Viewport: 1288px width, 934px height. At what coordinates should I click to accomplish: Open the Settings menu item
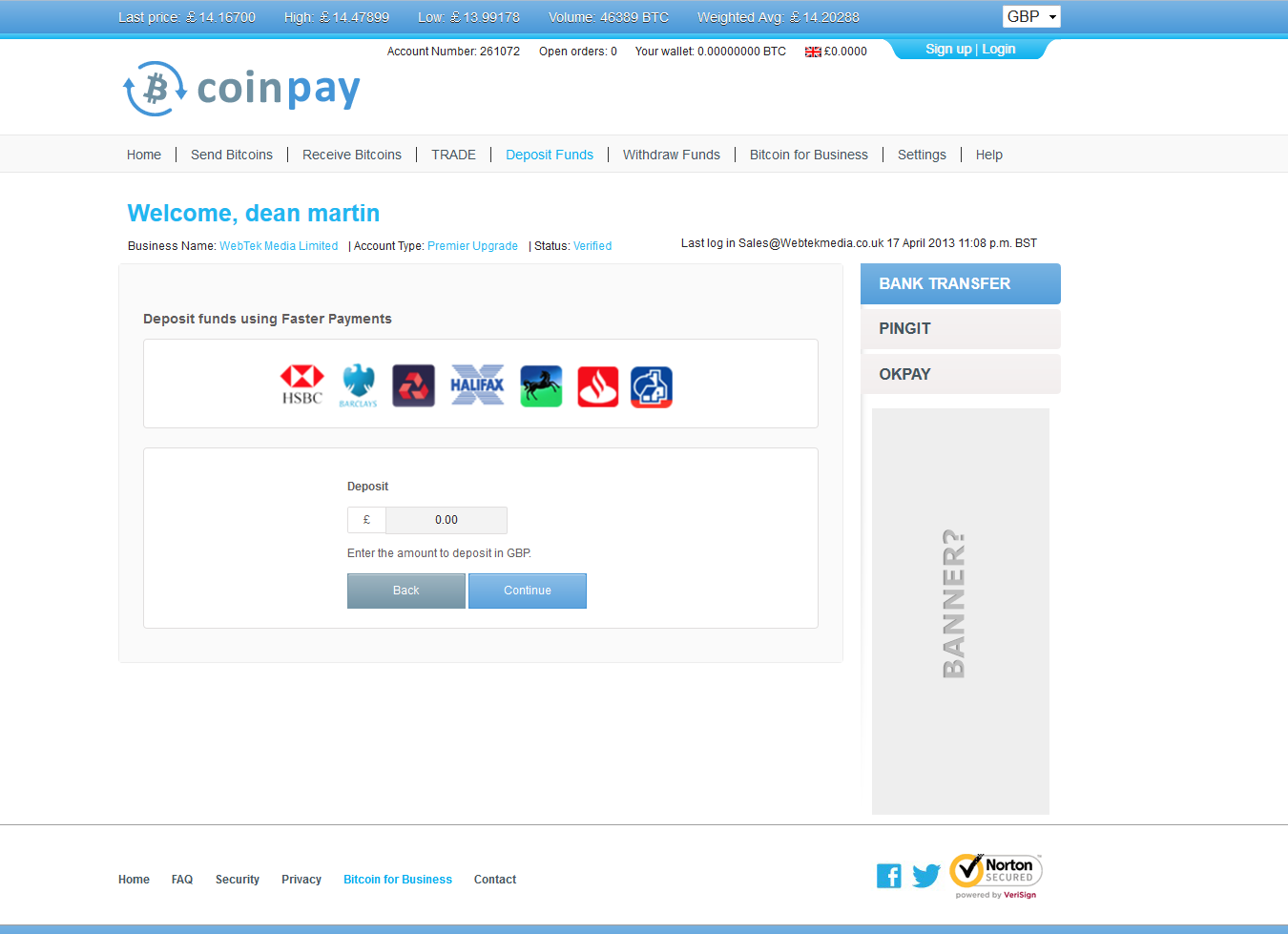pos(922,155)
